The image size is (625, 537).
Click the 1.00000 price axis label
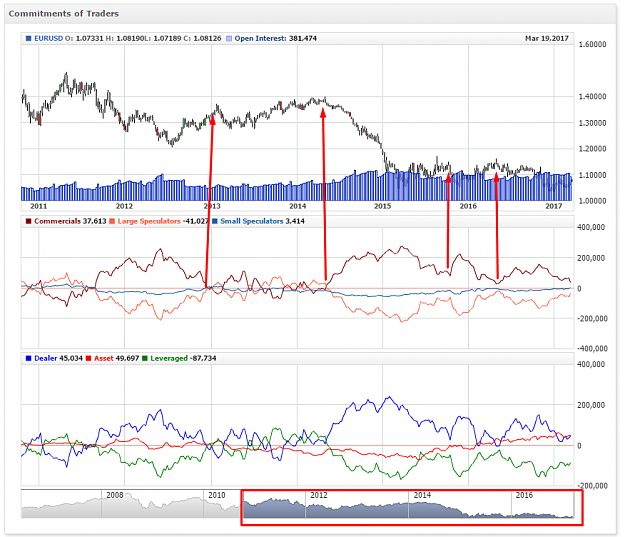coord(593,201)
